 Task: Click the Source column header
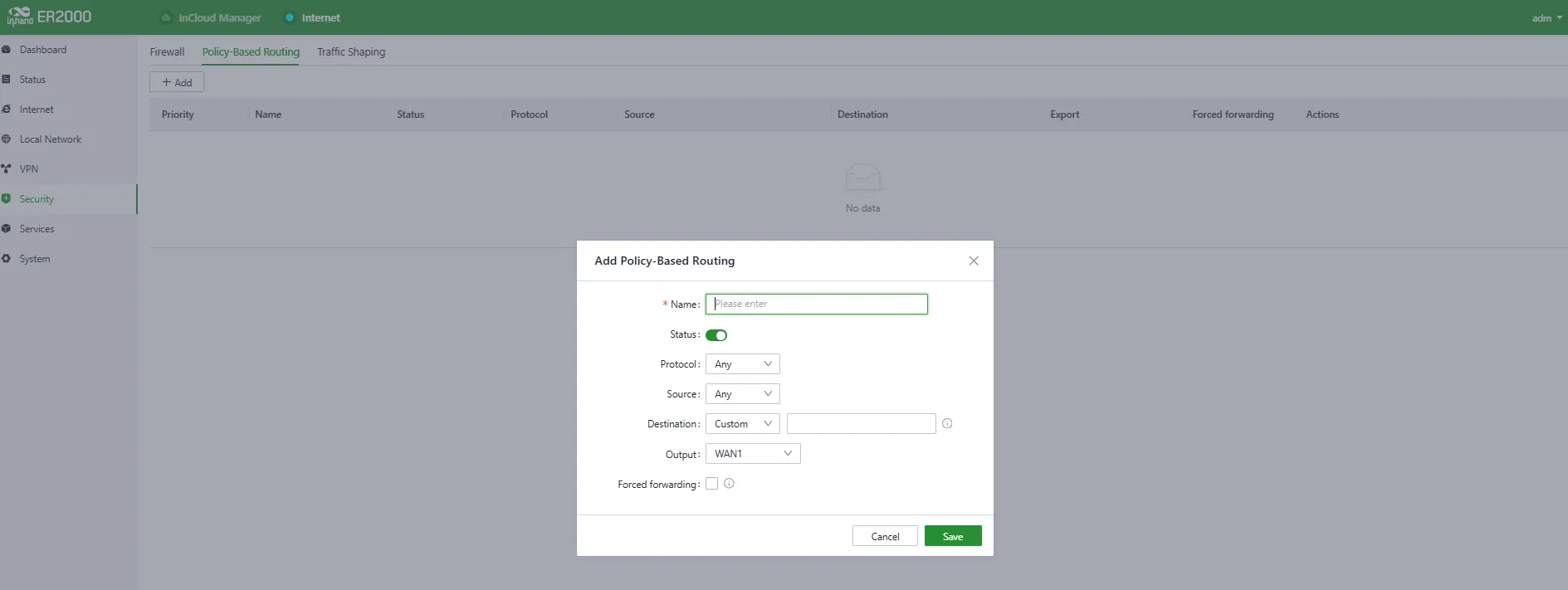click(639, 115)
